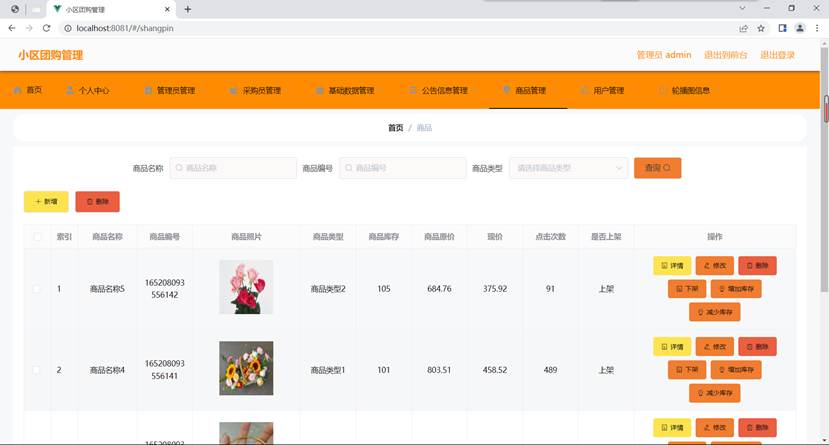Open 首页 in the orange navigation bar

coord(28,90)
